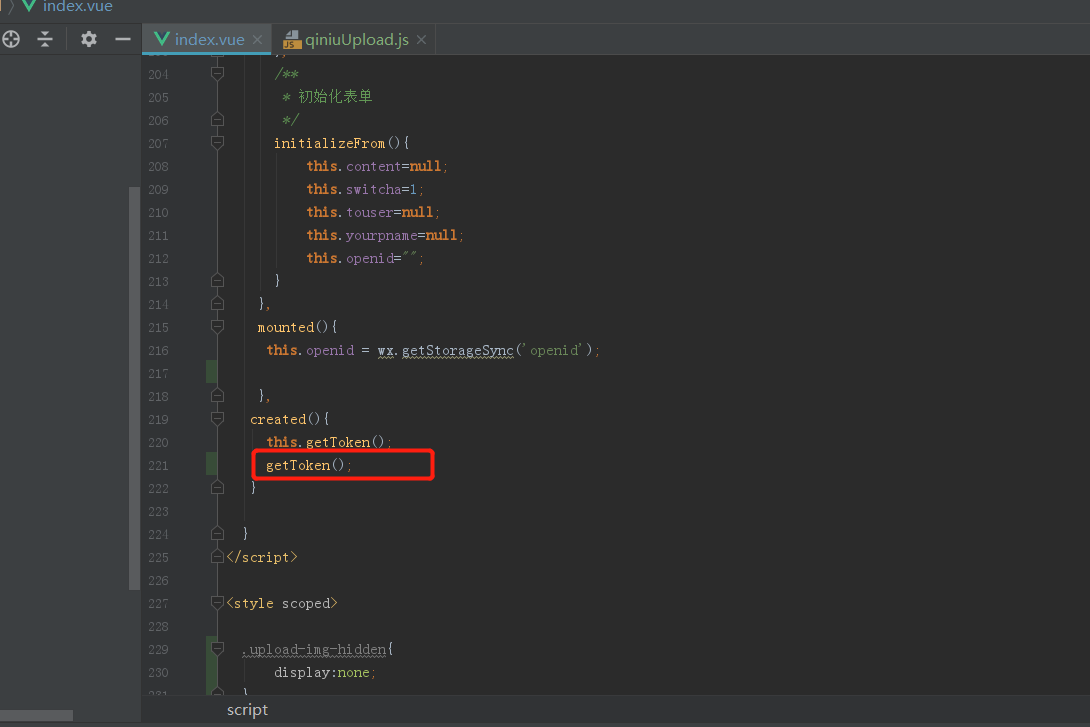Screen dimensions: 1090x727
Task: Collapse the style scoped block at line 227
Action: point(217,603)
